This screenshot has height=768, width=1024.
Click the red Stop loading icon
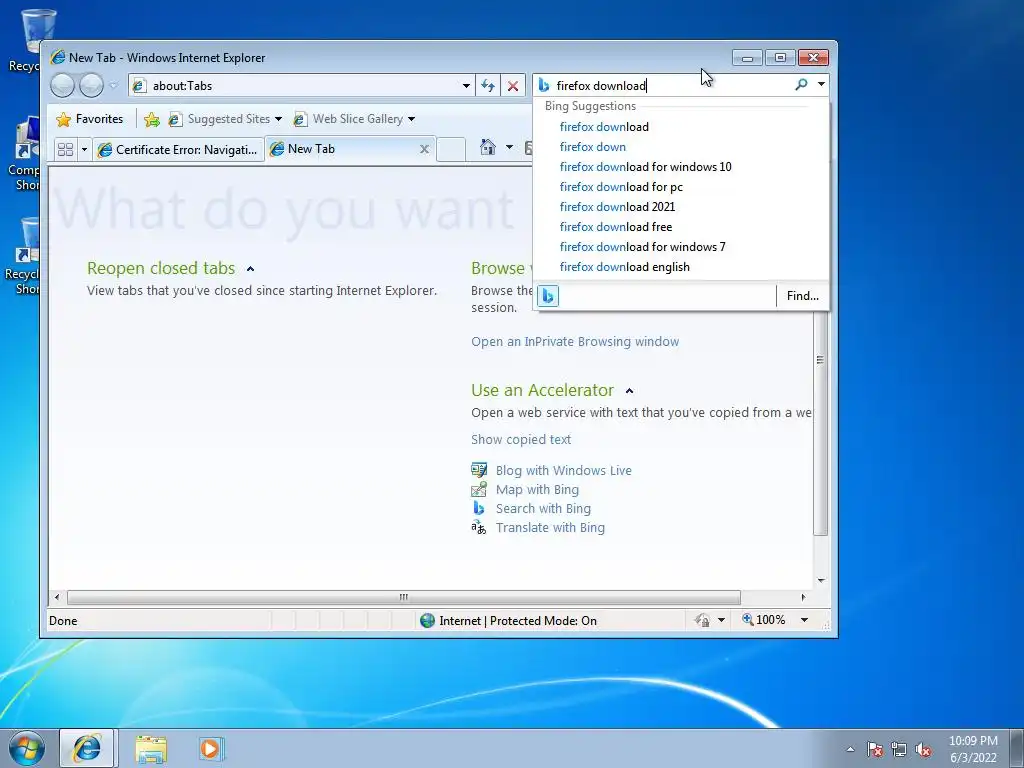(513, 86)
